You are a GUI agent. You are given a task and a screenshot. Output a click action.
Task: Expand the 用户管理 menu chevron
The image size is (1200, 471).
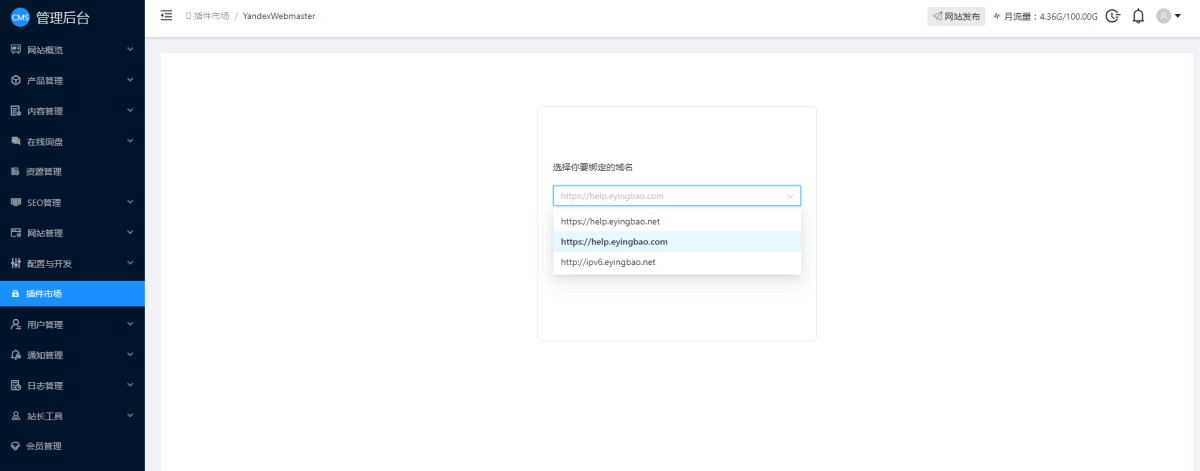(130, 324)
